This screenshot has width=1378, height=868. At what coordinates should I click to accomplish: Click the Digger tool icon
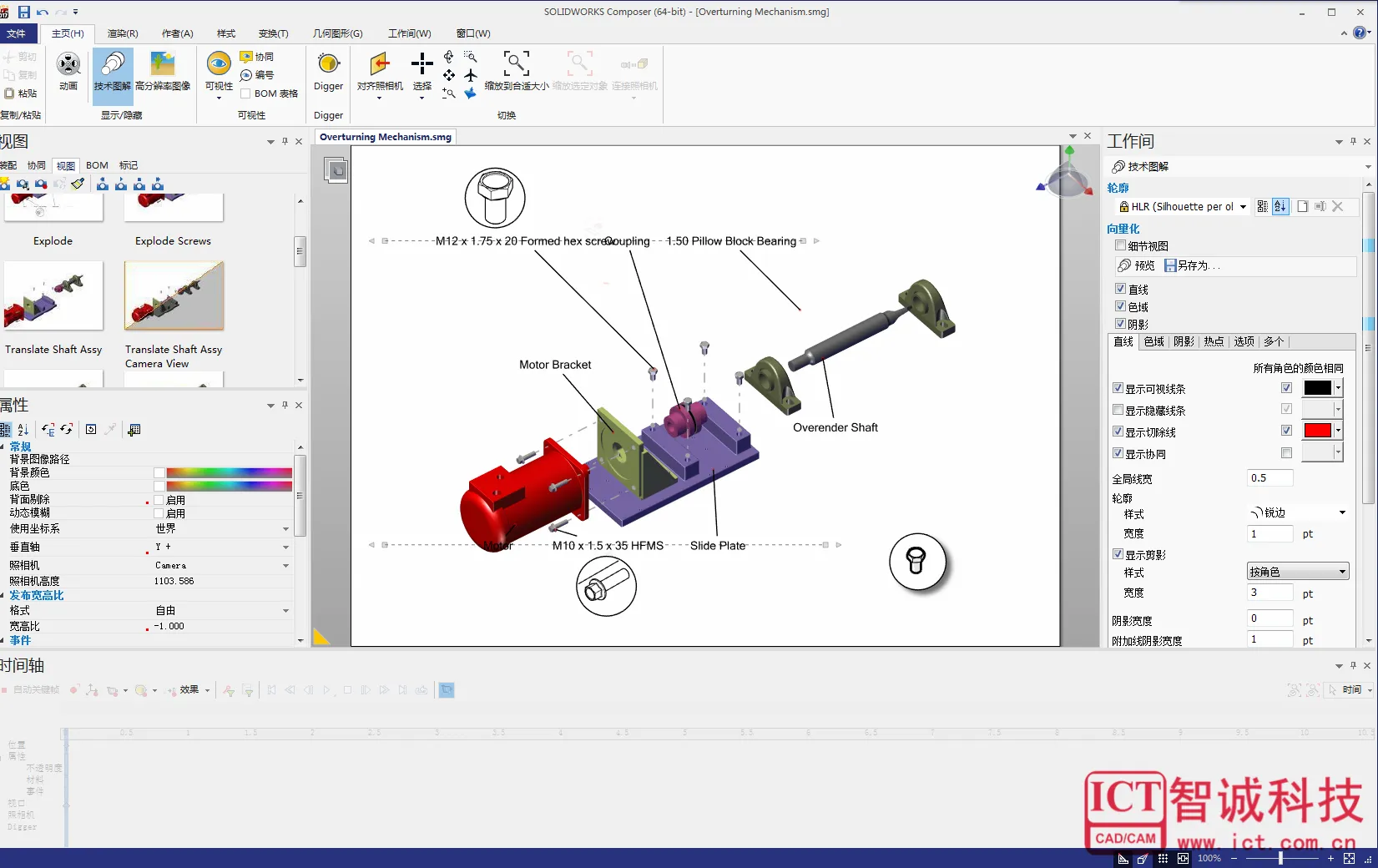point(329,63)
